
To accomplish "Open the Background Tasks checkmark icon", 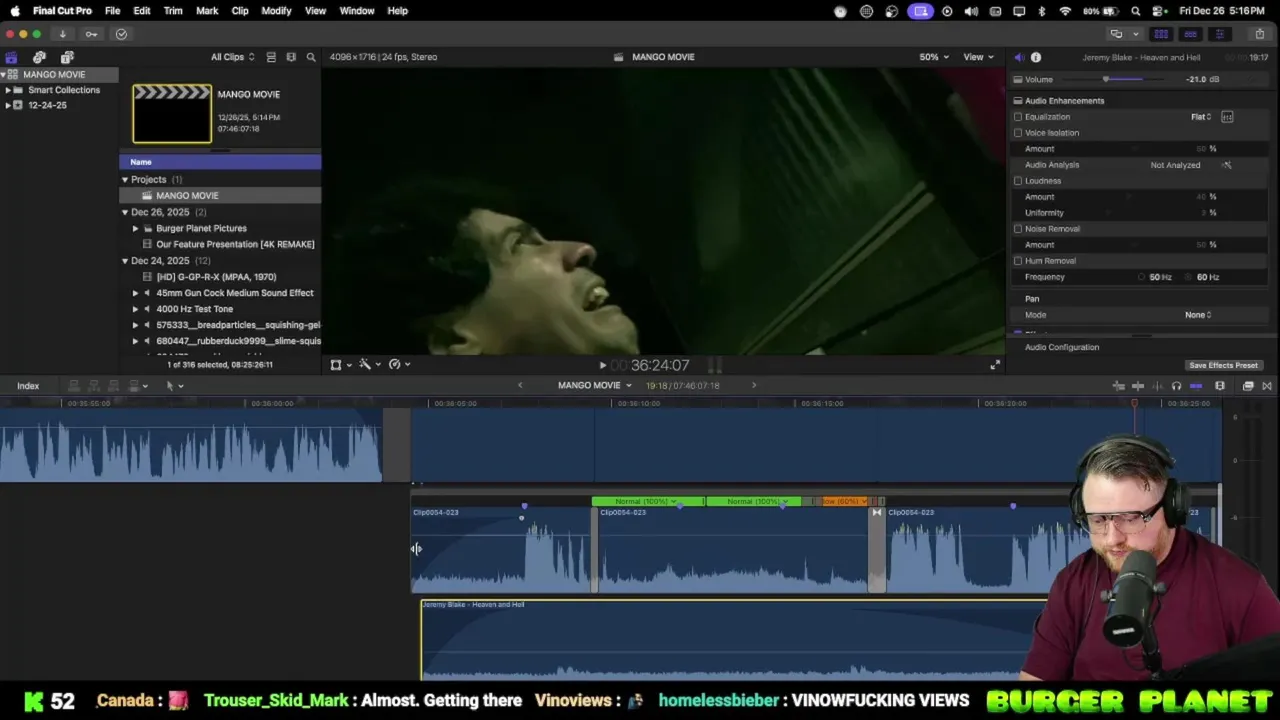I will pos(121,34).
